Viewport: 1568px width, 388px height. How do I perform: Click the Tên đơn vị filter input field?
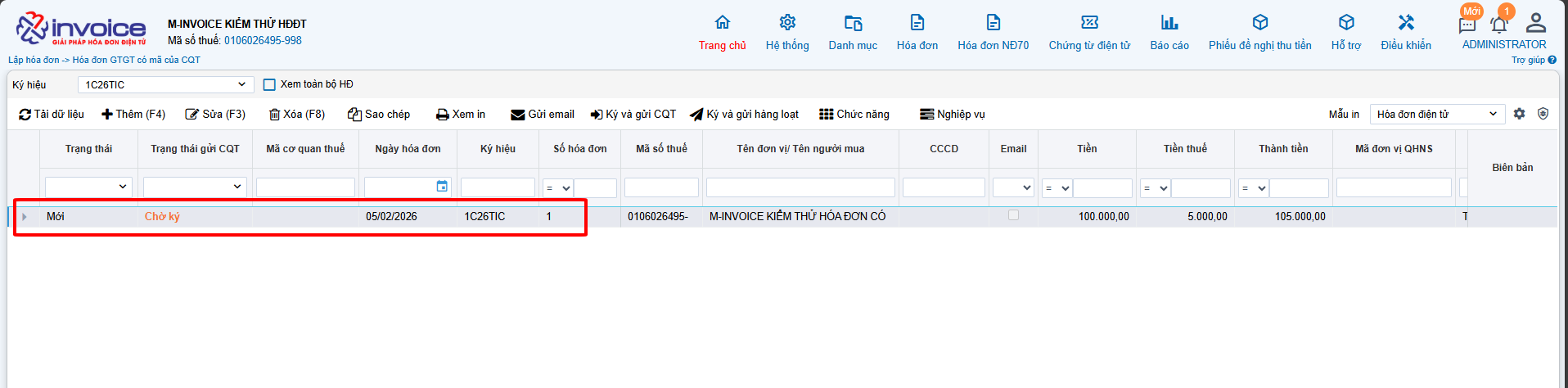pos(800,187)
